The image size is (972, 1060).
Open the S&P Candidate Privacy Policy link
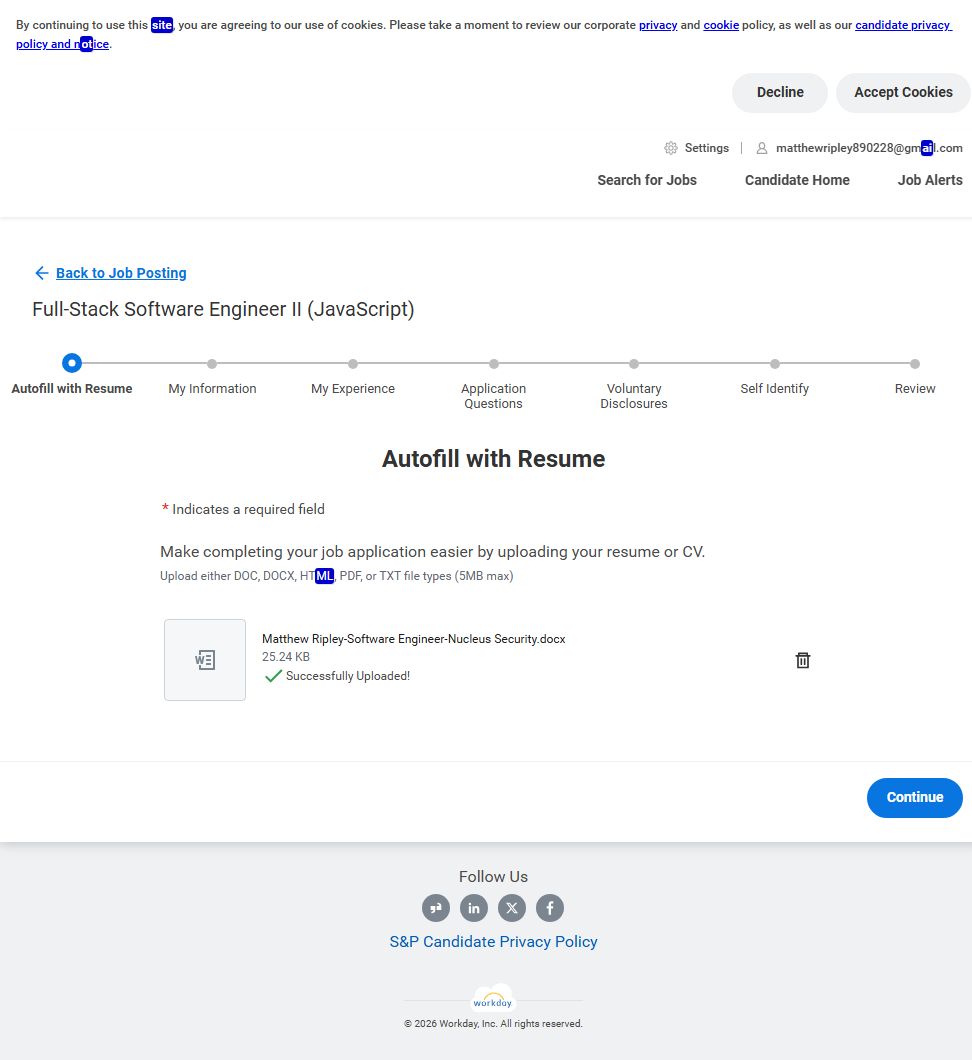(493, 942)
